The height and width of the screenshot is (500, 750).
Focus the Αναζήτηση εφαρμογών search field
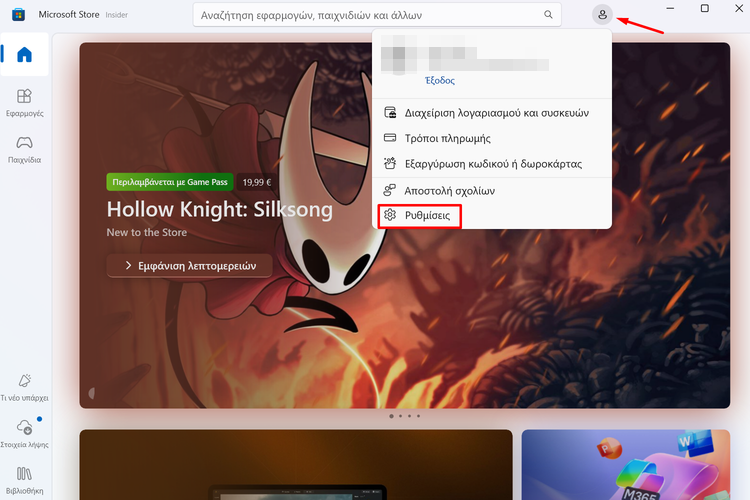[x=377, y=15]
